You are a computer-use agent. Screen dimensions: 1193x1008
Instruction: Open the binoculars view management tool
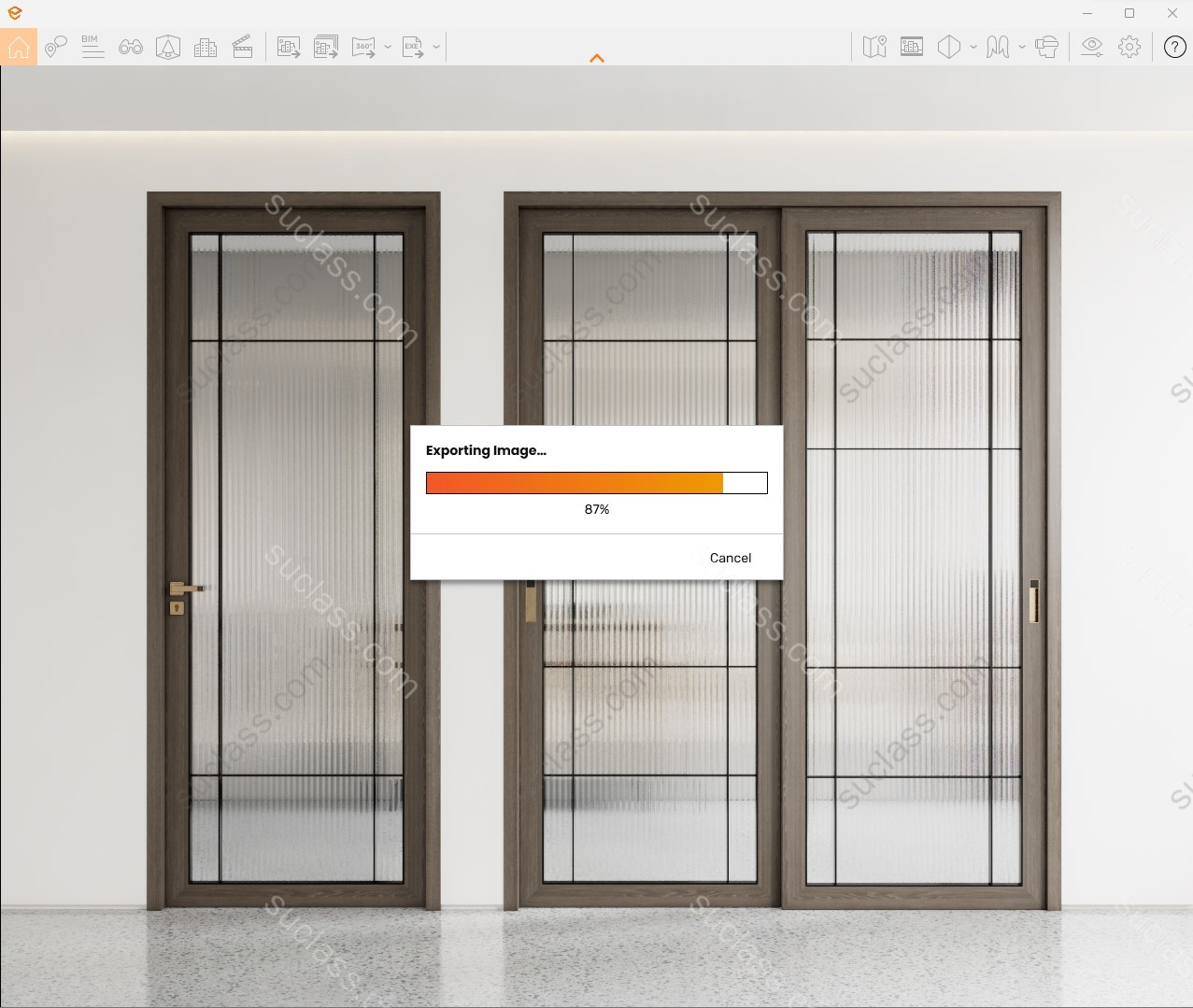(x=131, y=47)
